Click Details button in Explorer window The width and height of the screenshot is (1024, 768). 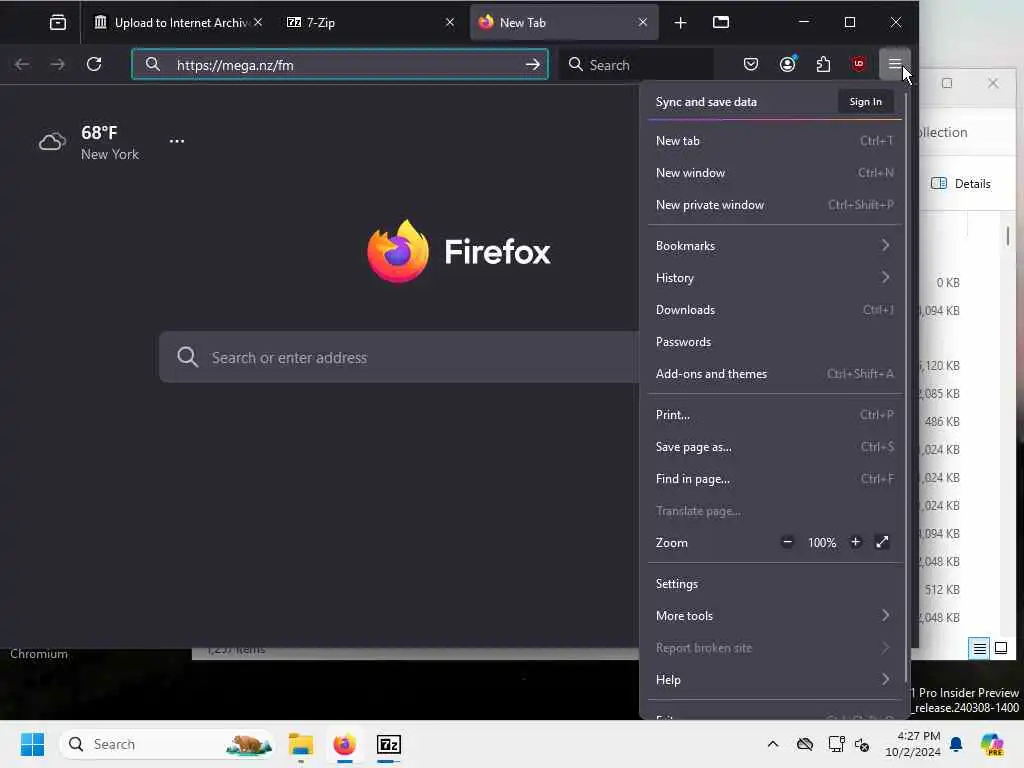point(961,184)
